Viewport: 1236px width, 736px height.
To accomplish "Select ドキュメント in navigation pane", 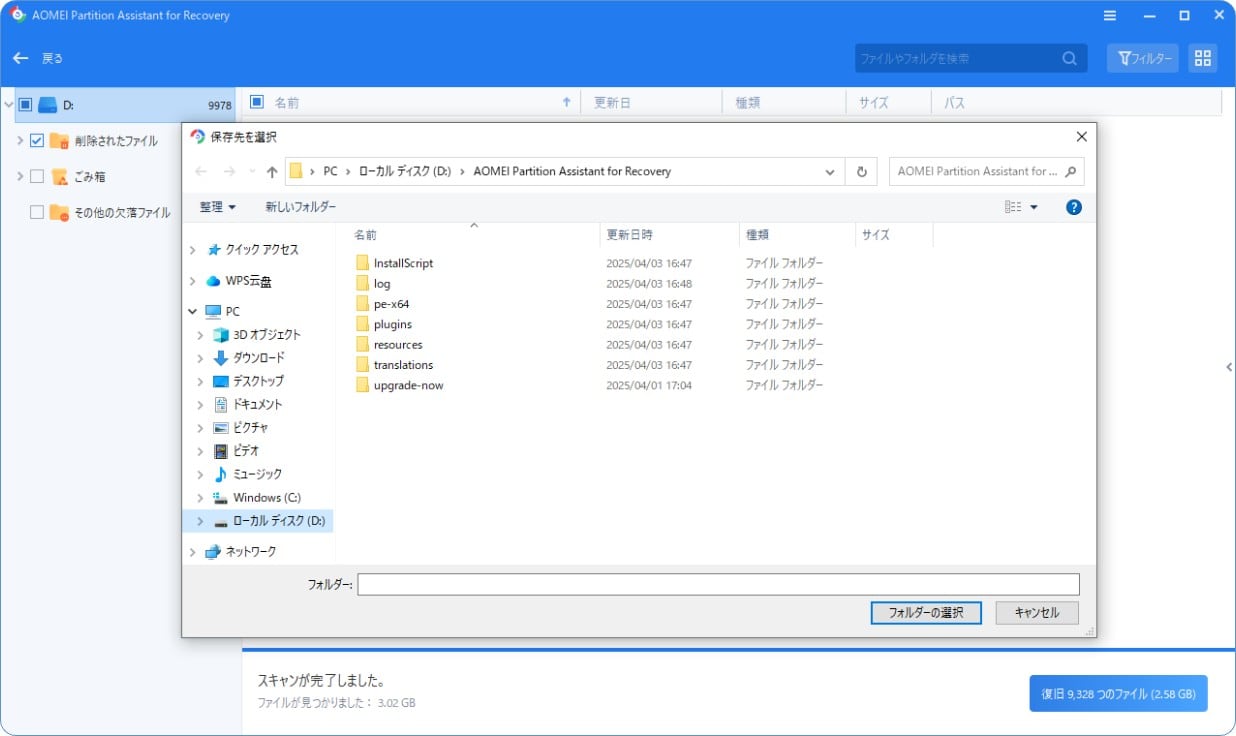I will 258,405.
